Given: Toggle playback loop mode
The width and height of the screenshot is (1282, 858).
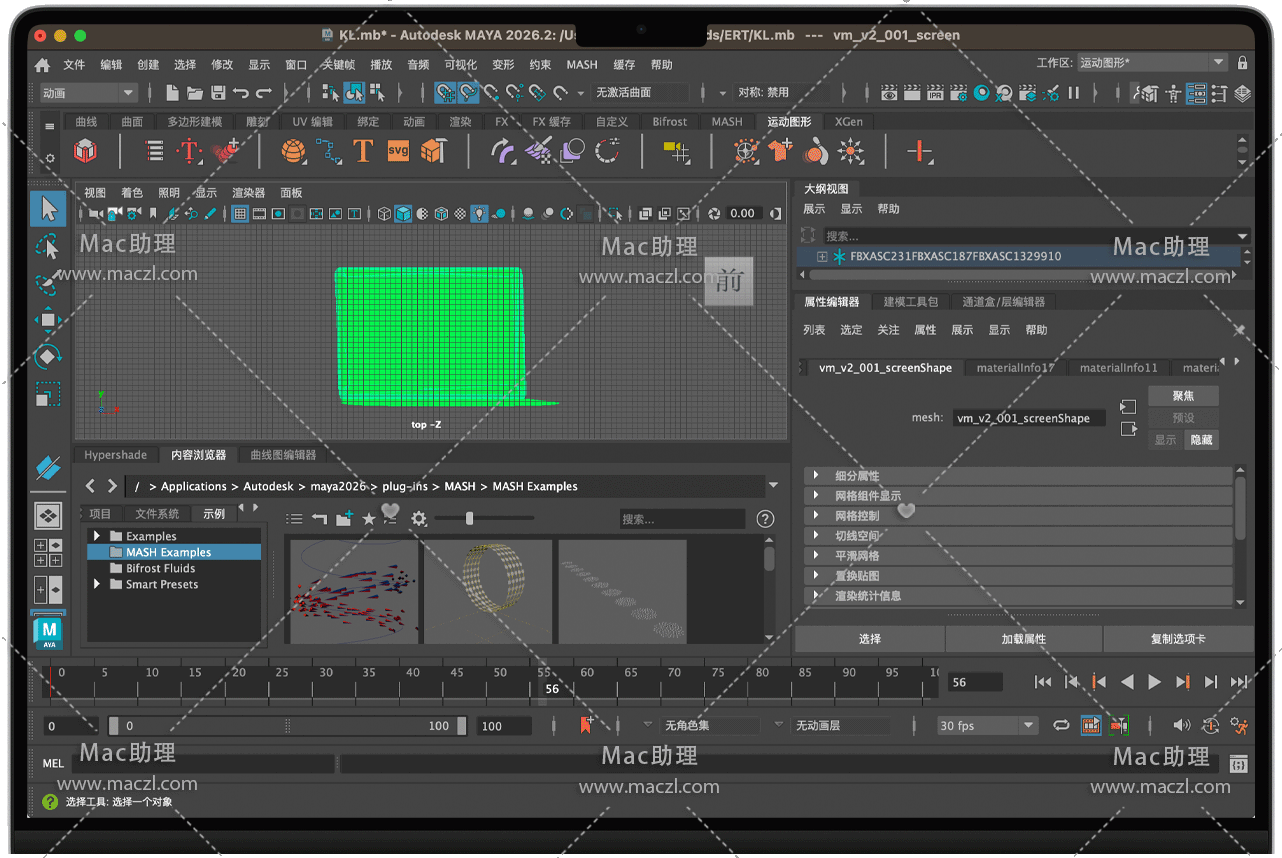Looking at the screenshot, I should tap(1061, 725).
